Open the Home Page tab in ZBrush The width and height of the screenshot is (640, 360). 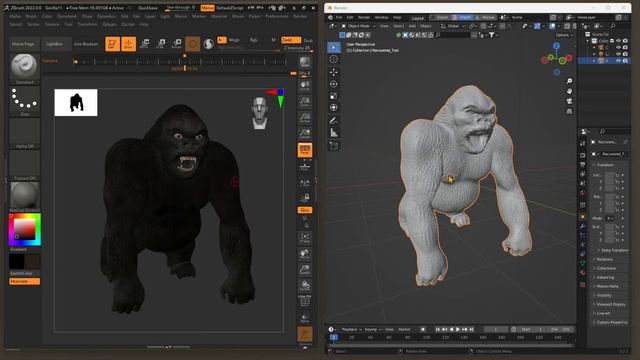23,44
